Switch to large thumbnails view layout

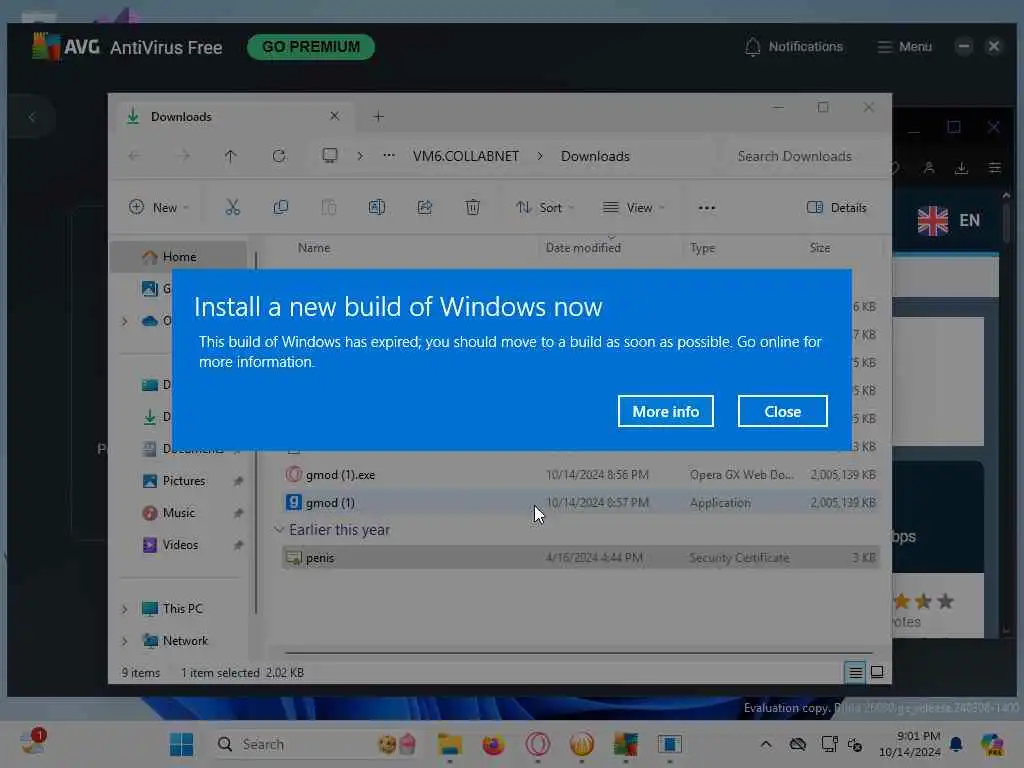tap(877, 672)
